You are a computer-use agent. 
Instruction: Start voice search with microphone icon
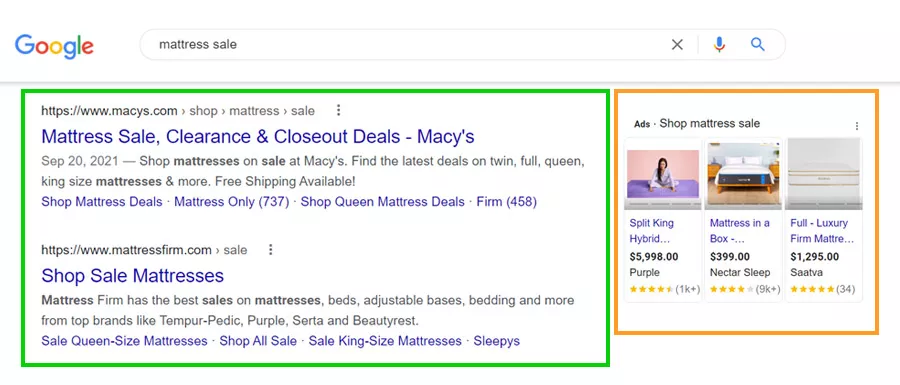click(x=719, y=45)
